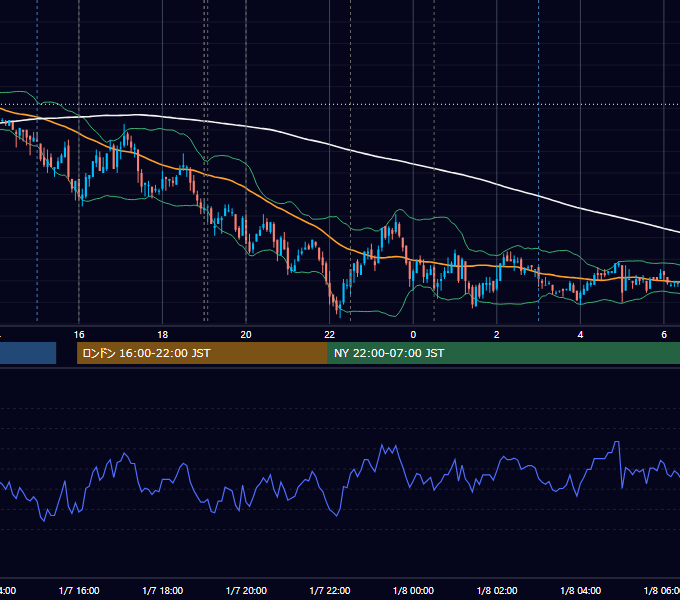Screen dimensions: 680x600
Task: Click the NY 22:00-07:00 JST session bar
Action: tap(503, 353)
